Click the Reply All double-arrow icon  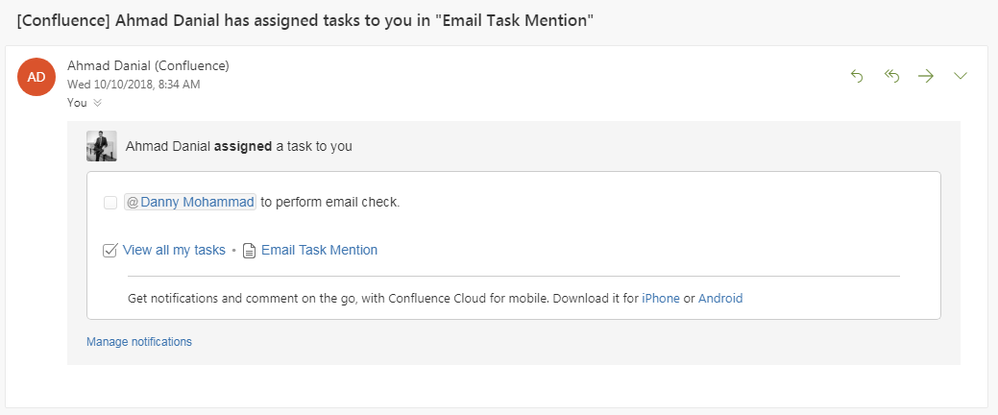(892, 76)
